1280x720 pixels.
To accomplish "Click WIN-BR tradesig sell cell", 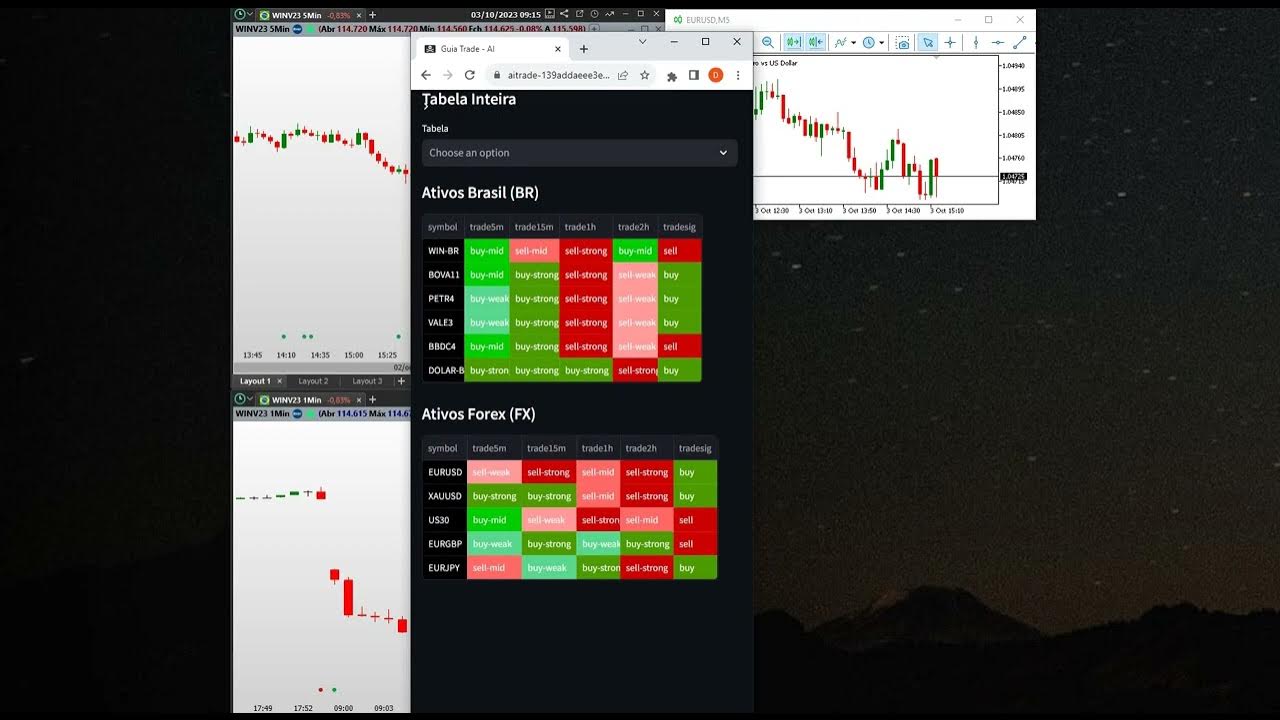I will (680, 251).
